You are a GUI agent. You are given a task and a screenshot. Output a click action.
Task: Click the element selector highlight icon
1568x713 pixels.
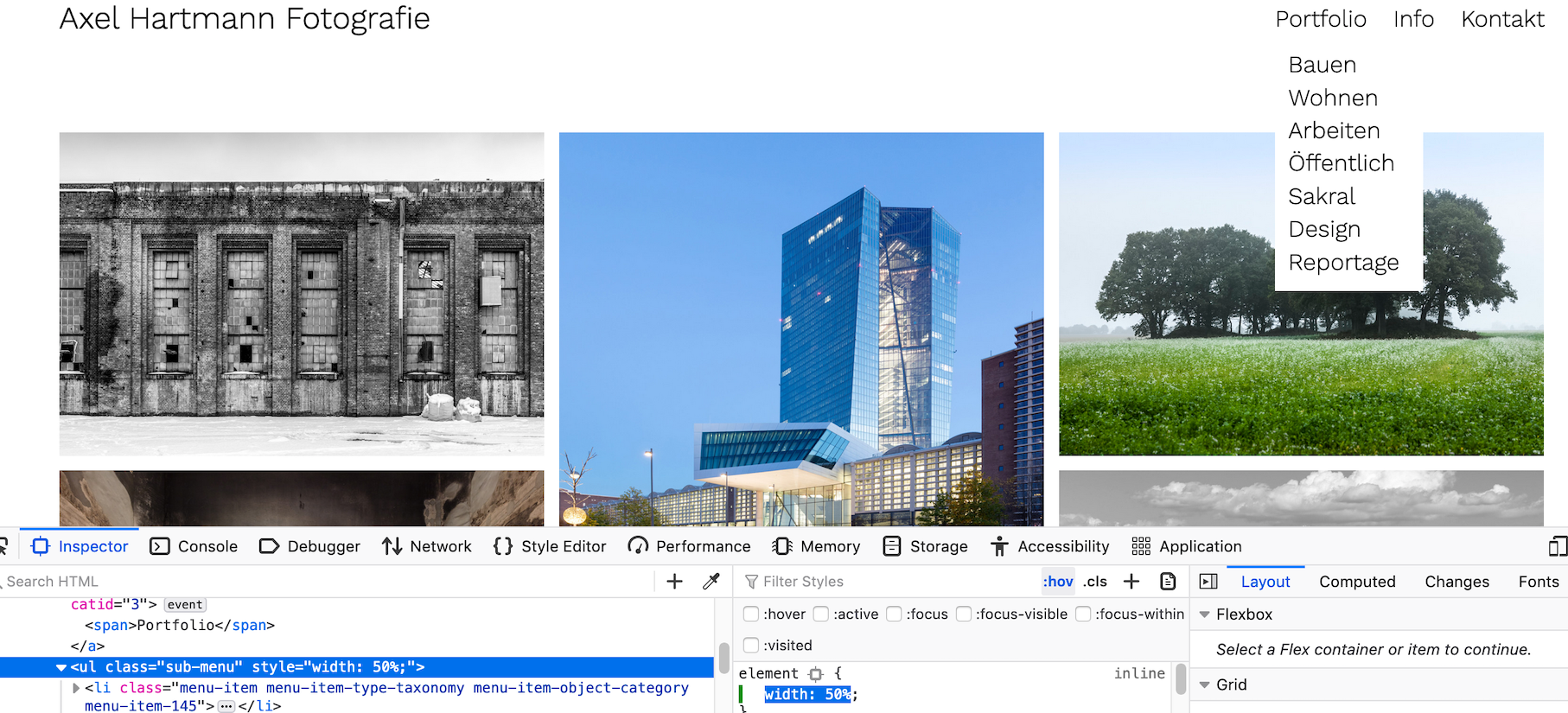815,674
